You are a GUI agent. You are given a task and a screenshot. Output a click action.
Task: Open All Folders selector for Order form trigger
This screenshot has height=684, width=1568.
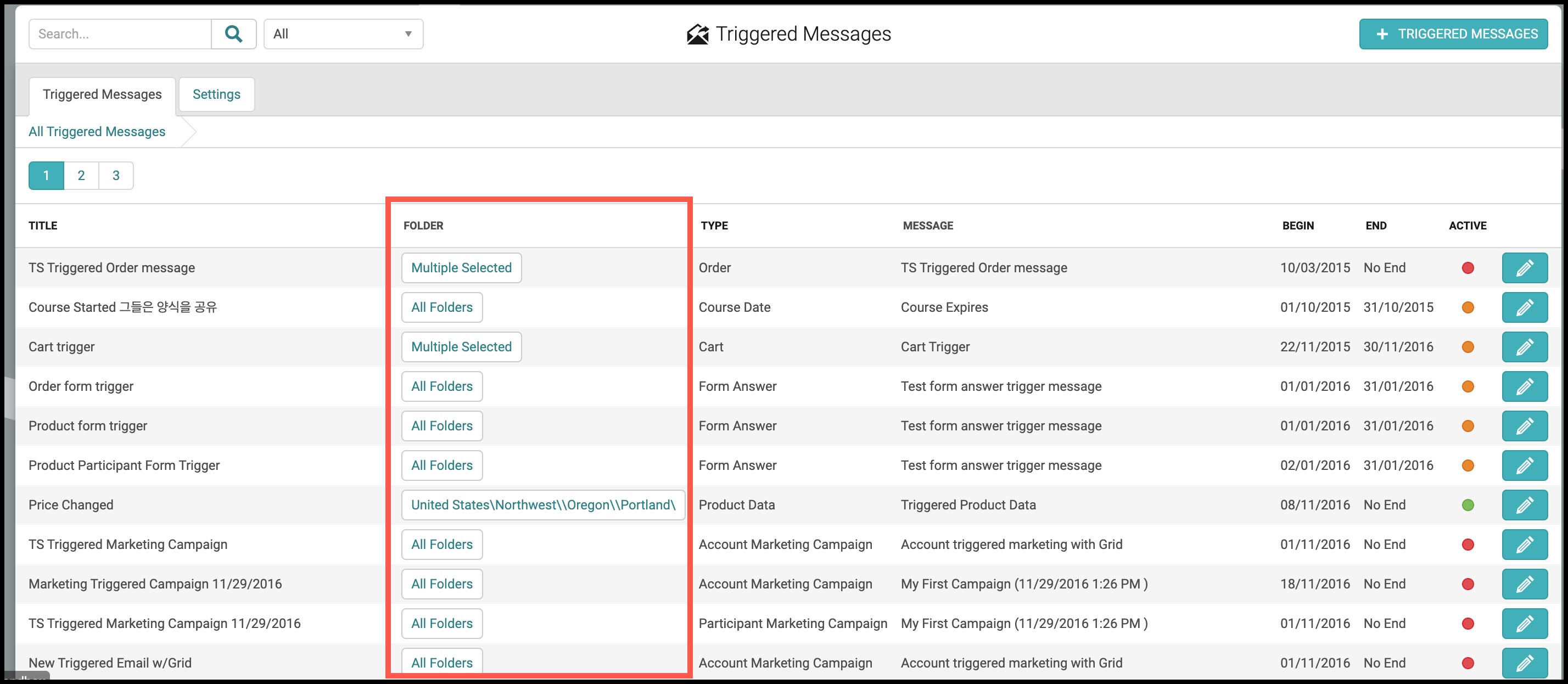[442, 386]
